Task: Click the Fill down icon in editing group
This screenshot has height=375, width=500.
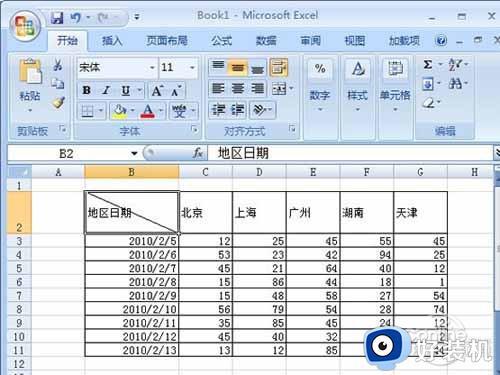Action: [x=428, y=83]
